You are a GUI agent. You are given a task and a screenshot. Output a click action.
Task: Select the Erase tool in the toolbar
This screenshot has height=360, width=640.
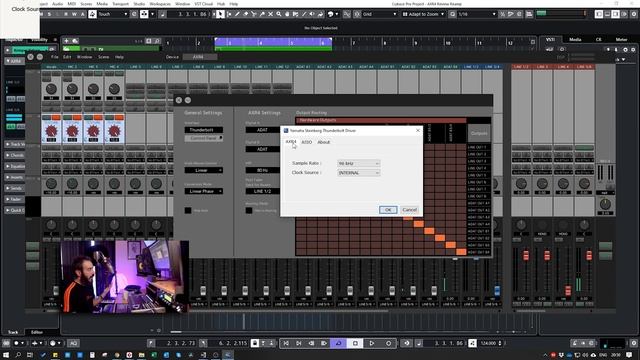(x=245, y=14)
